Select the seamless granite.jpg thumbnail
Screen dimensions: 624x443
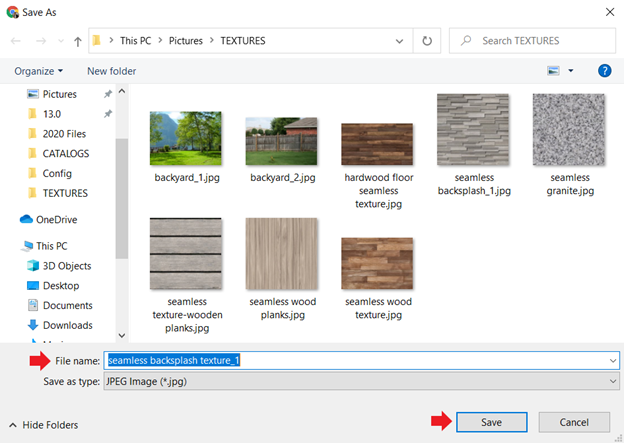[569, 129]
